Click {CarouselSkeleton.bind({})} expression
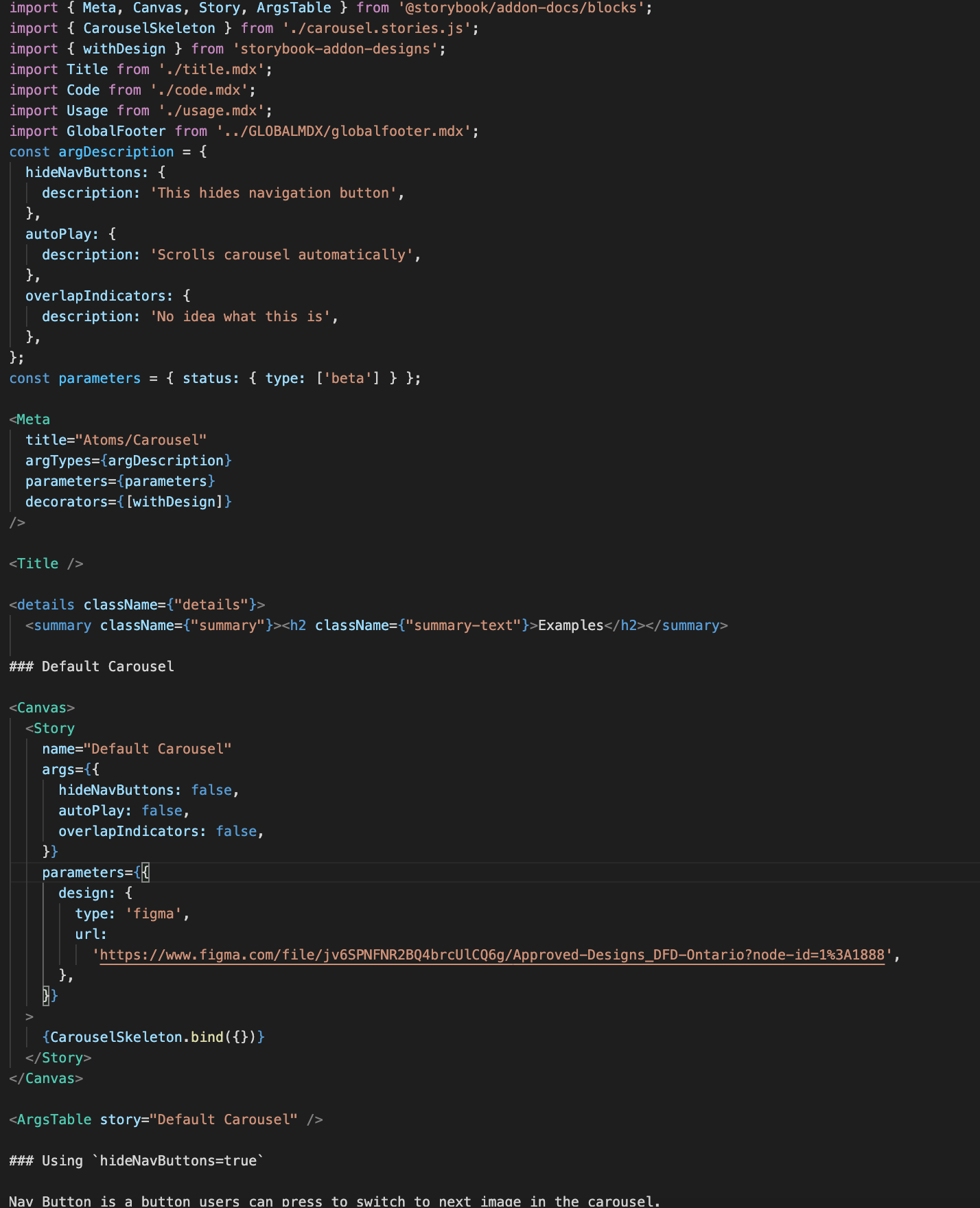This screenshot has width=980, height=1208. tap(153, 1037)
